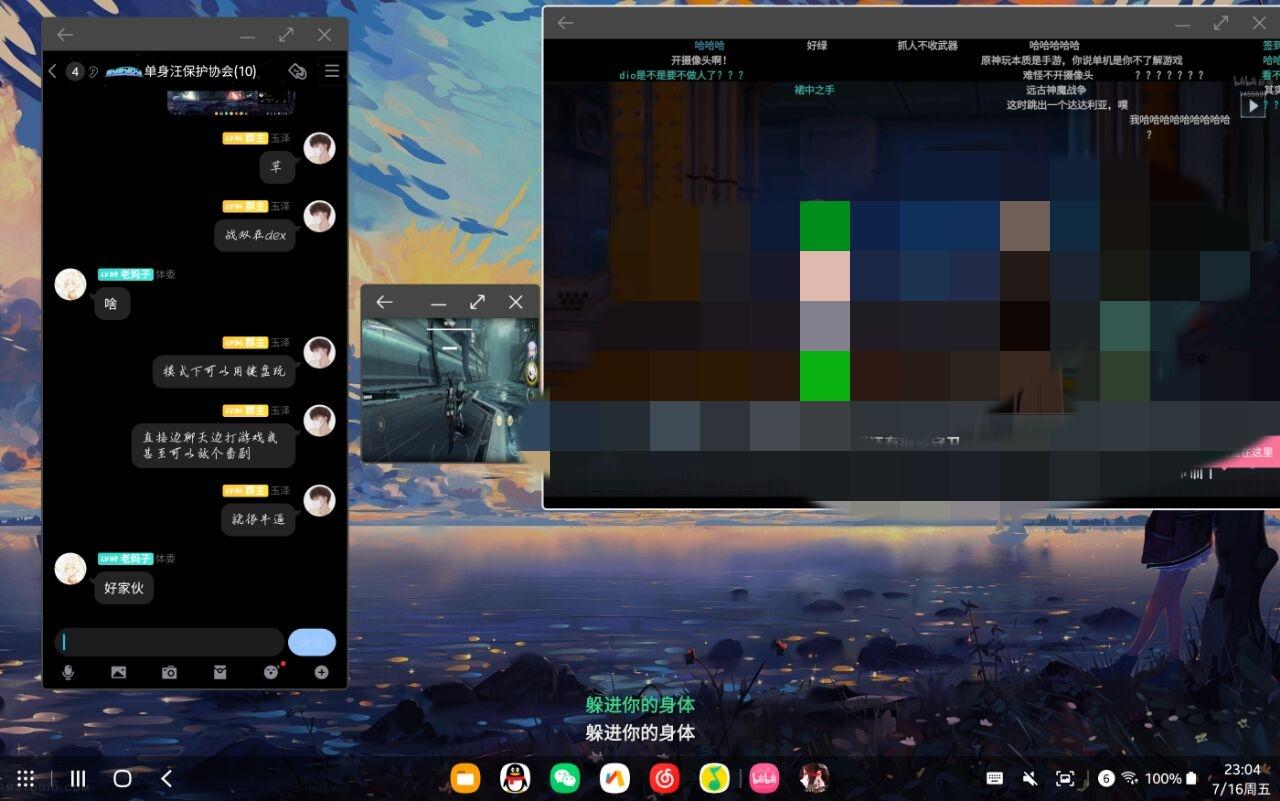Click 玉泽's avatar beside 战双在dex message
The height and width of the screenshot is (801, 1280).
point(319,216)
